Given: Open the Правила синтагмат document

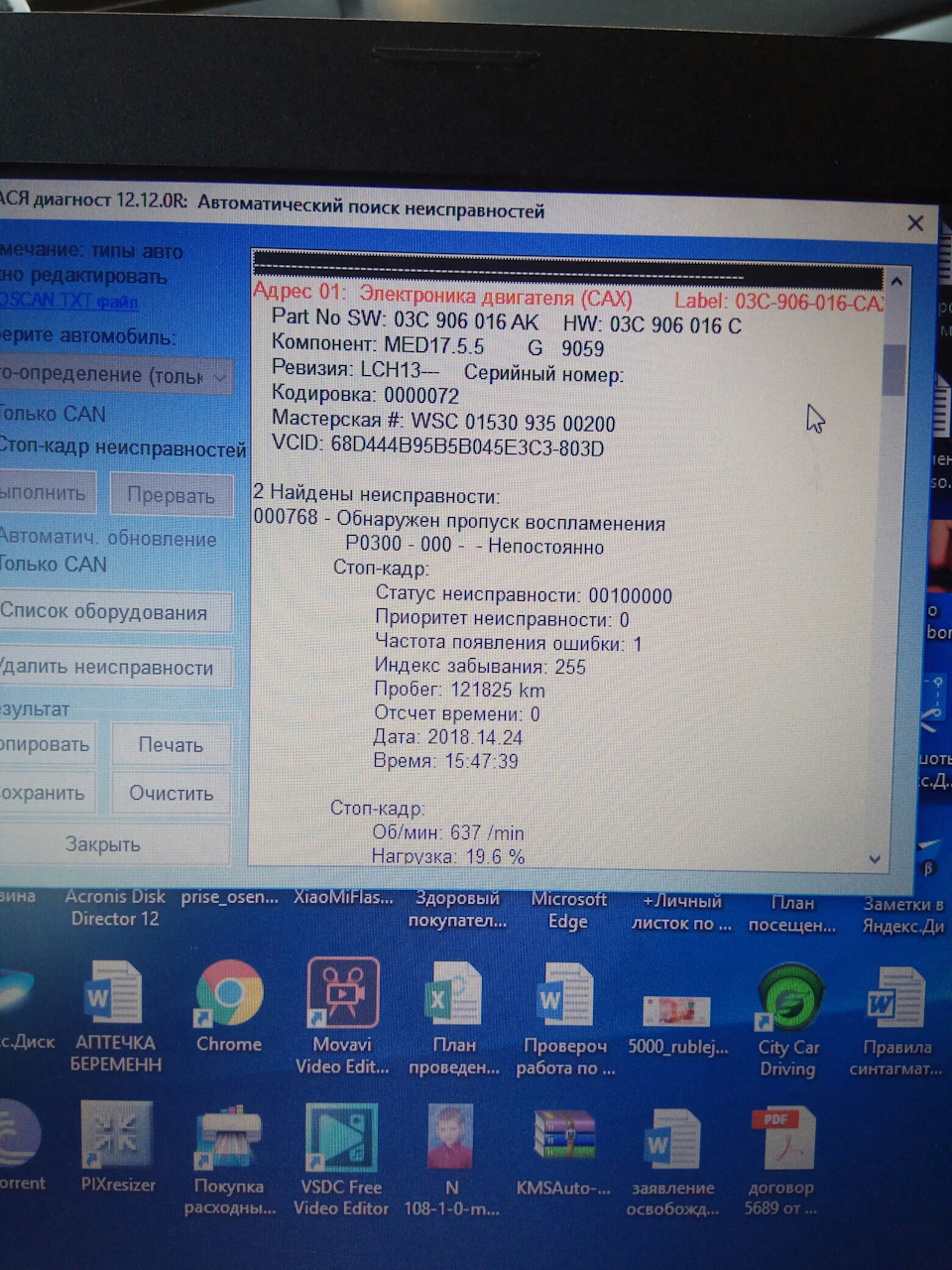Looking at the screenshot, I should click(x=896, y=1022).
